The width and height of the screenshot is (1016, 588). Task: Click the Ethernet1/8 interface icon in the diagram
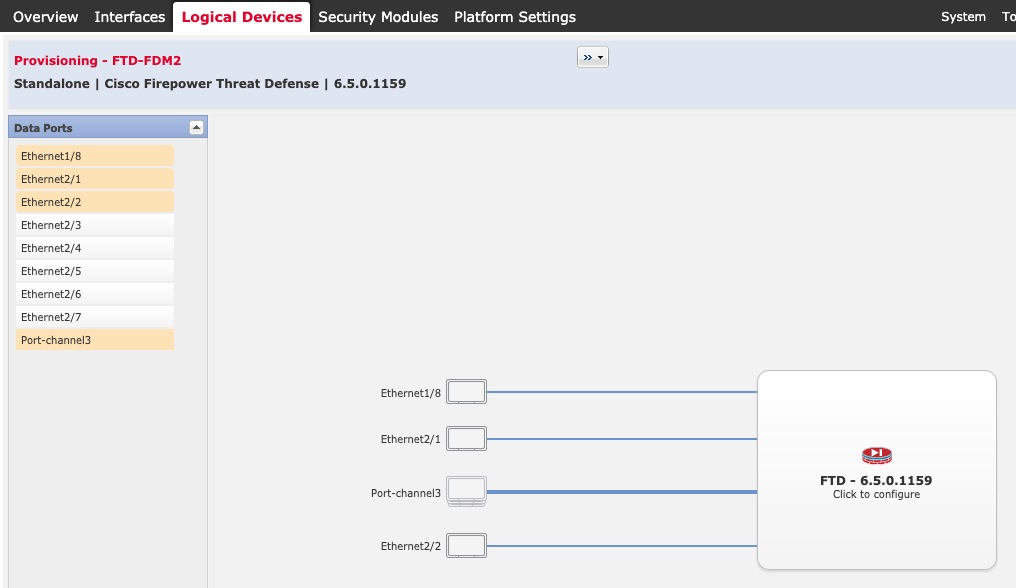(x=466, y=391)
